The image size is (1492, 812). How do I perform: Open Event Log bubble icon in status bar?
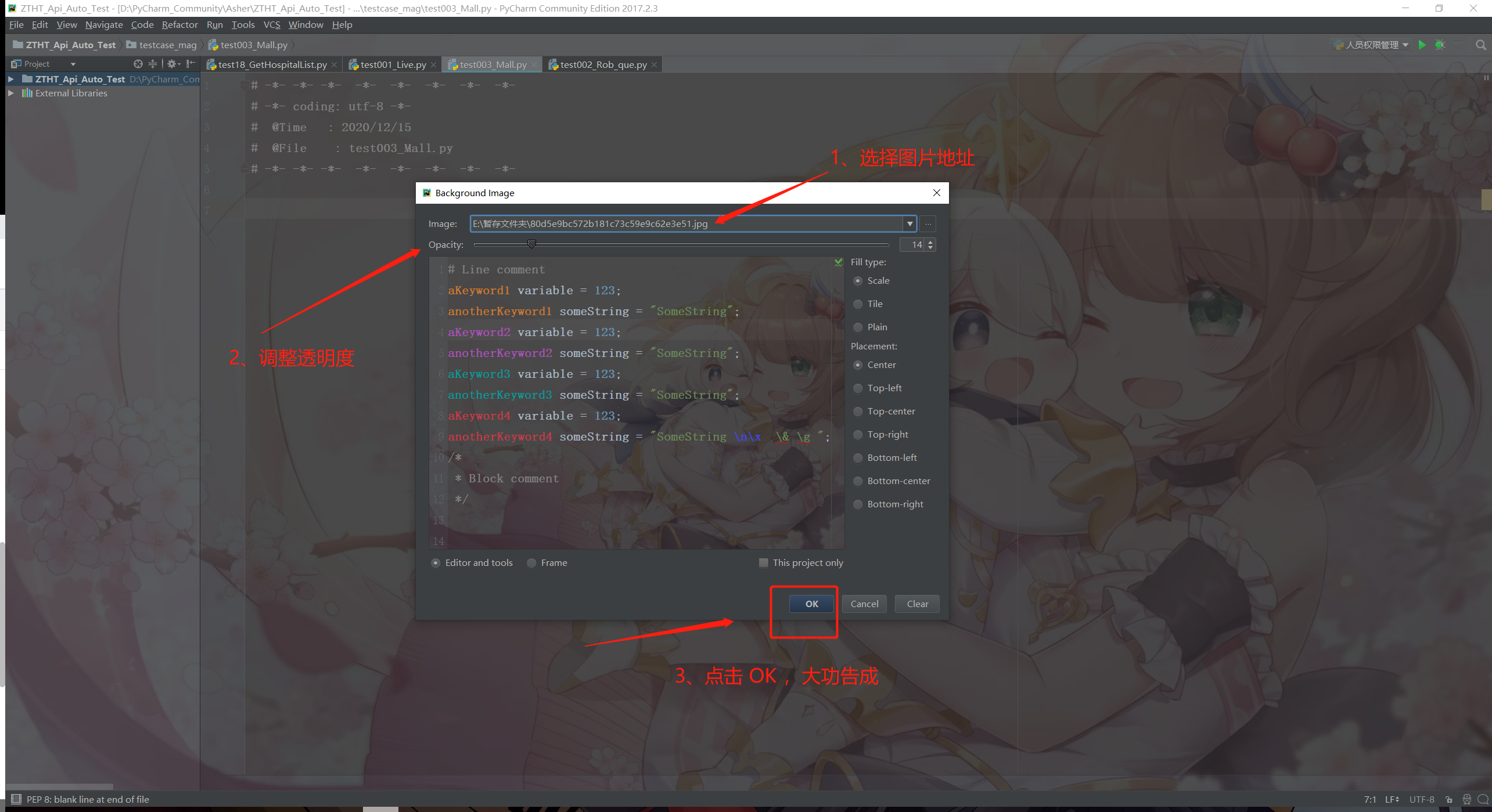click(x=1482, y=799)
